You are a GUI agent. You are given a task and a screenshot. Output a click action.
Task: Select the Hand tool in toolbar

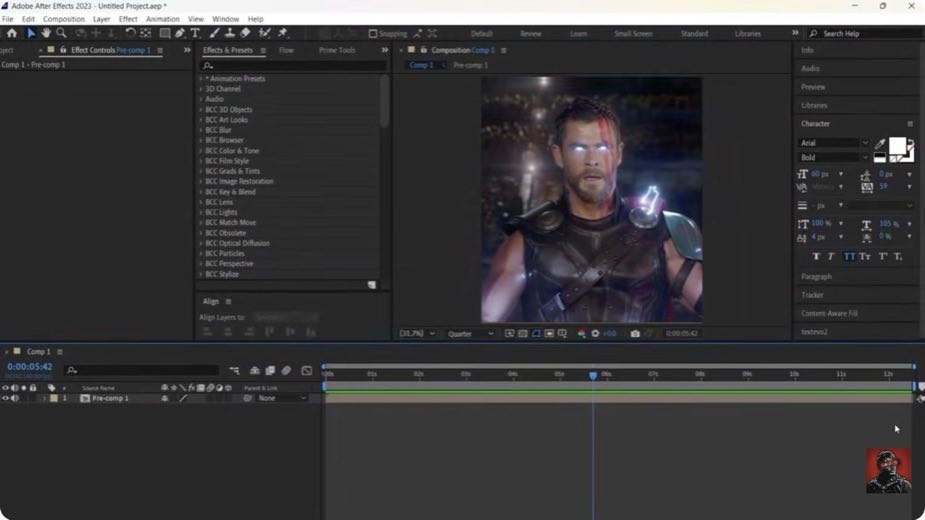(x=46, y=33)
